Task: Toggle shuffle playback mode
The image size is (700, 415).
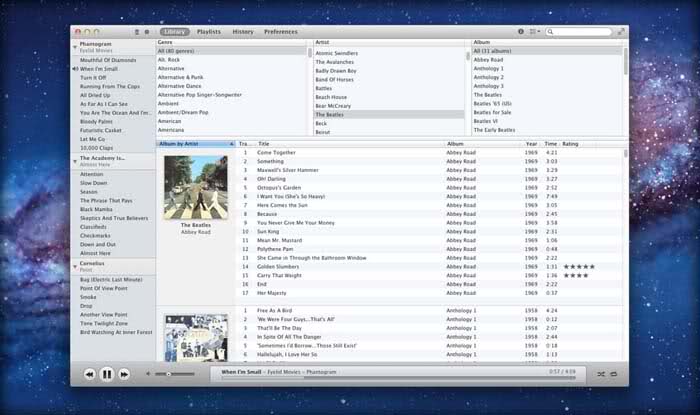Action: click(x=601, y=374)
